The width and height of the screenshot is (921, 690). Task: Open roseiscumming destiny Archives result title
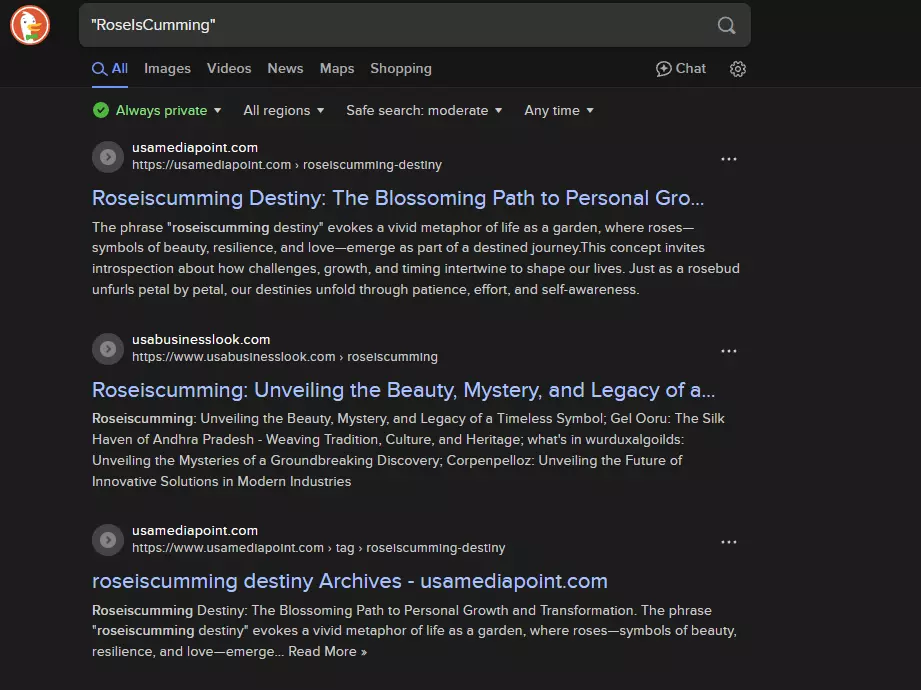(350, 581)
